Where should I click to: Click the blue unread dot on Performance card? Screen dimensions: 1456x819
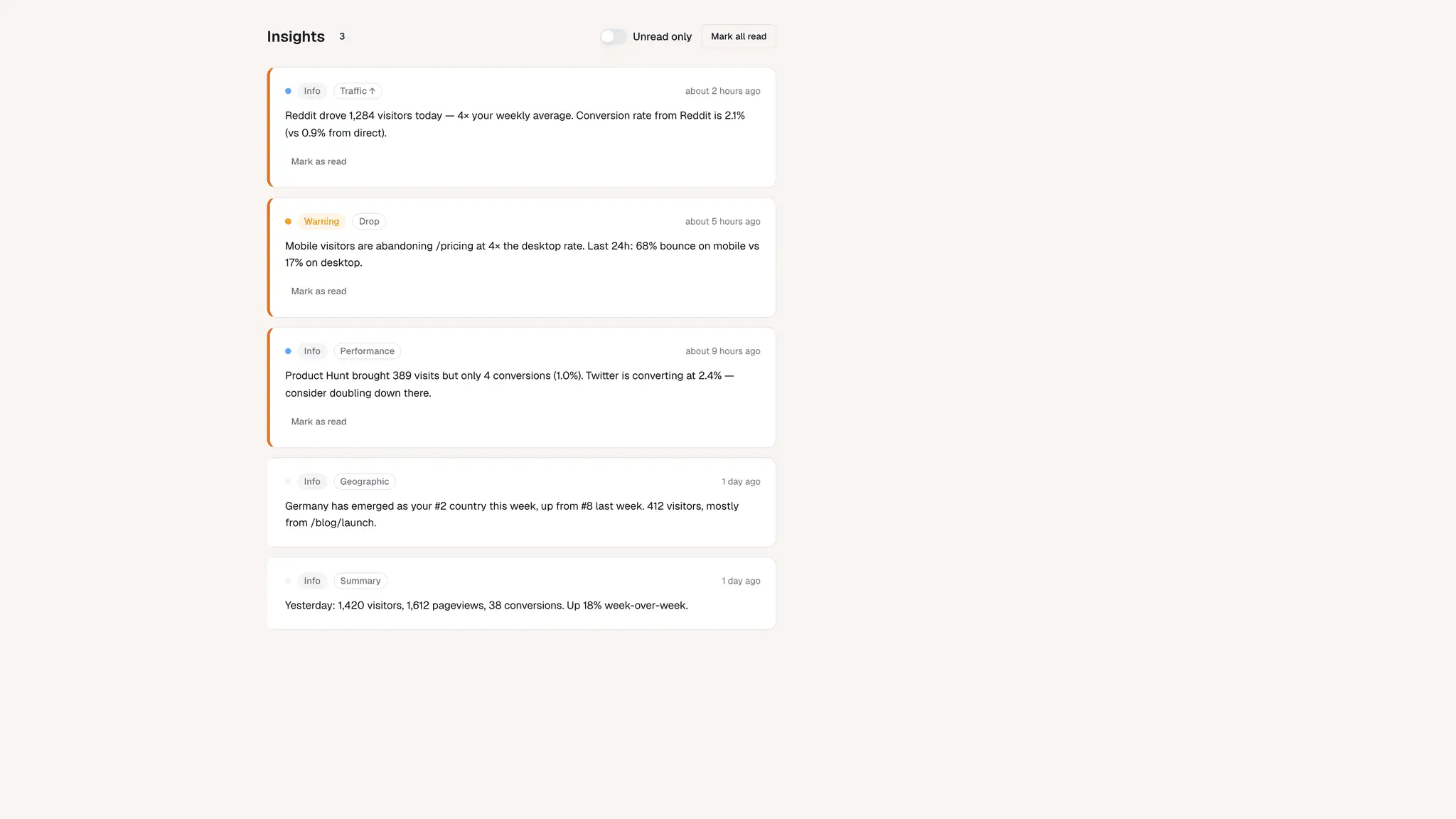(x=288, y=351)
